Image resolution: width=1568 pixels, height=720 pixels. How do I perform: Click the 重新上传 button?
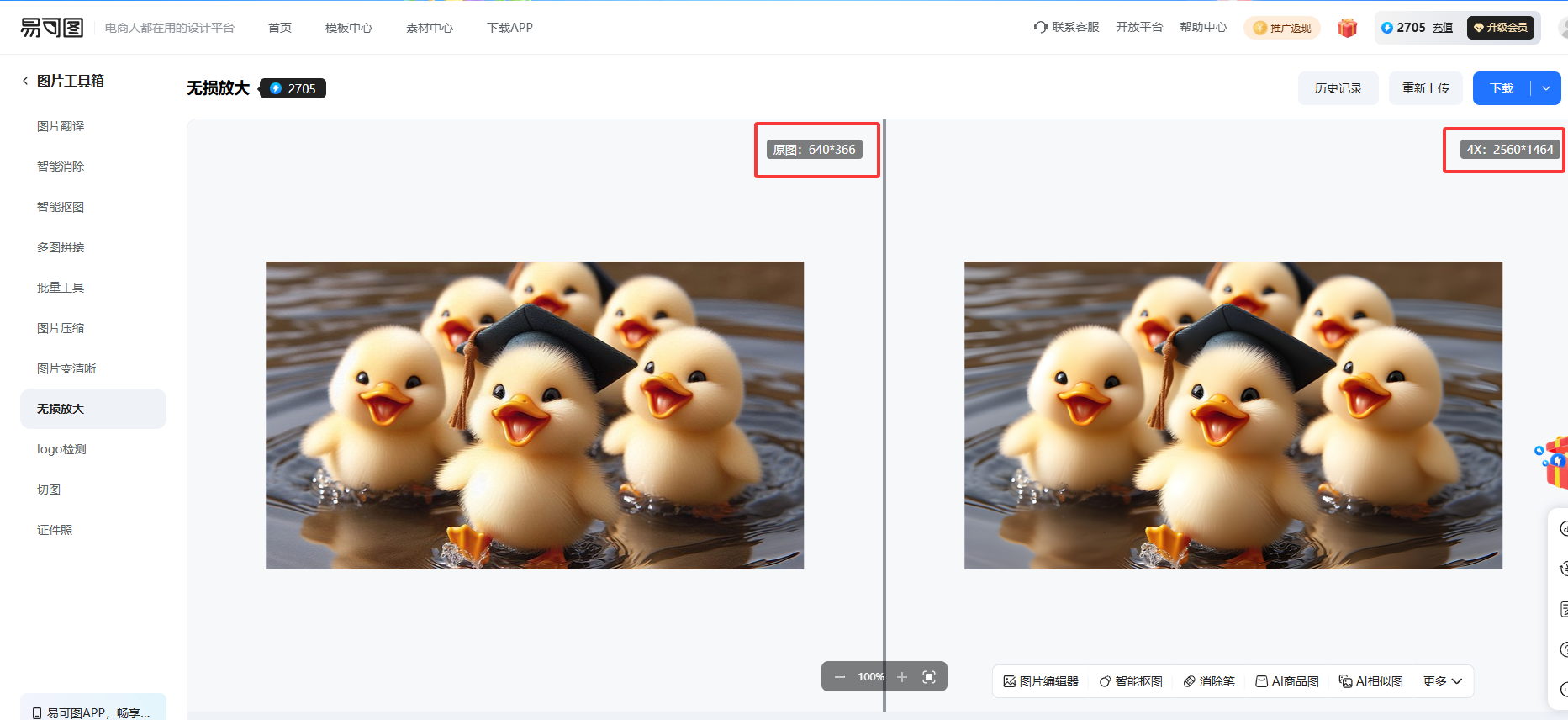[x=1426, y=88]
